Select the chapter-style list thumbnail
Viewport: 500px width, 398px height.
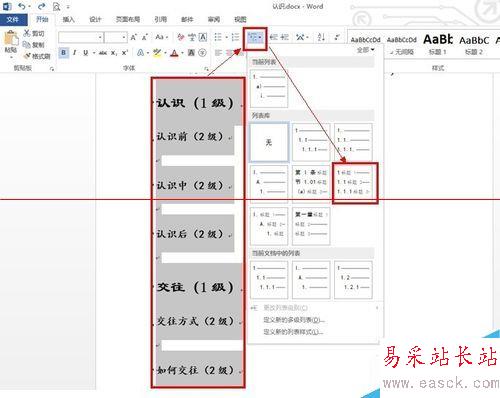click(311, 226)
